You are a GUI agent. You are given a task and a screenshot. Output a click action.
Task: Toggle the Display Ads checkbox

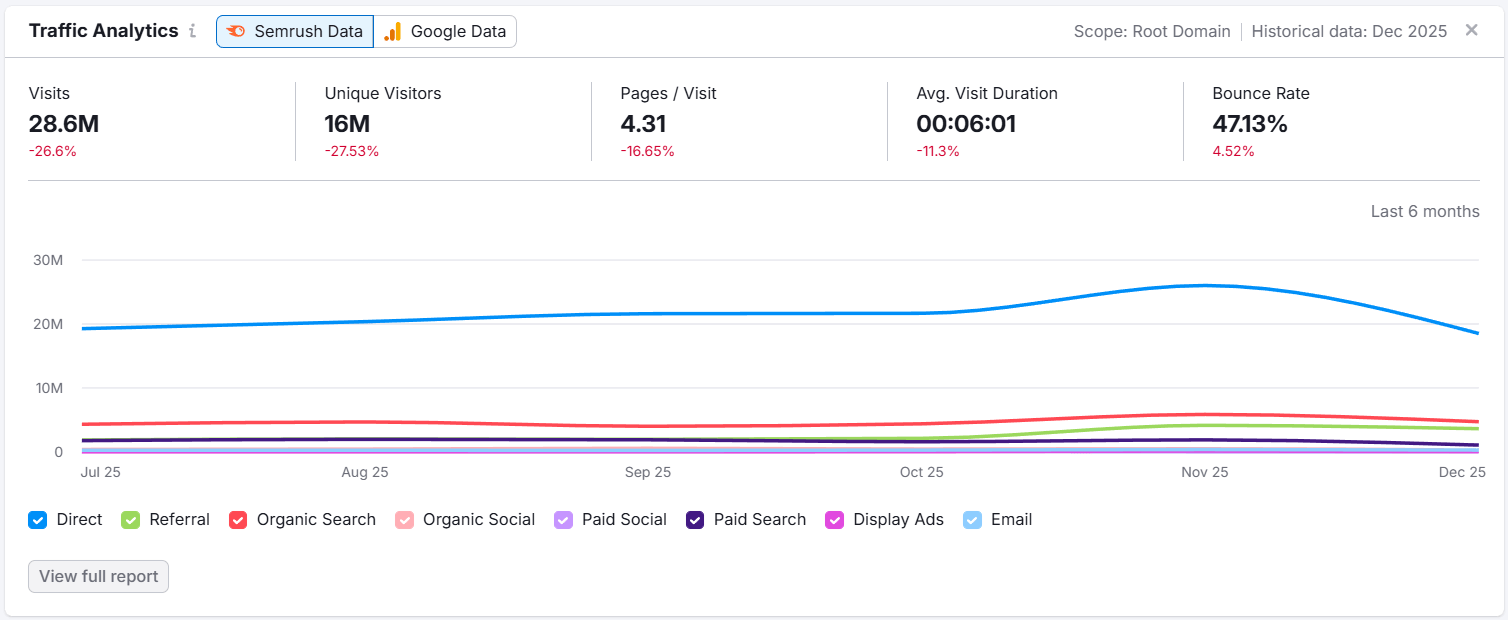[834, 520]
